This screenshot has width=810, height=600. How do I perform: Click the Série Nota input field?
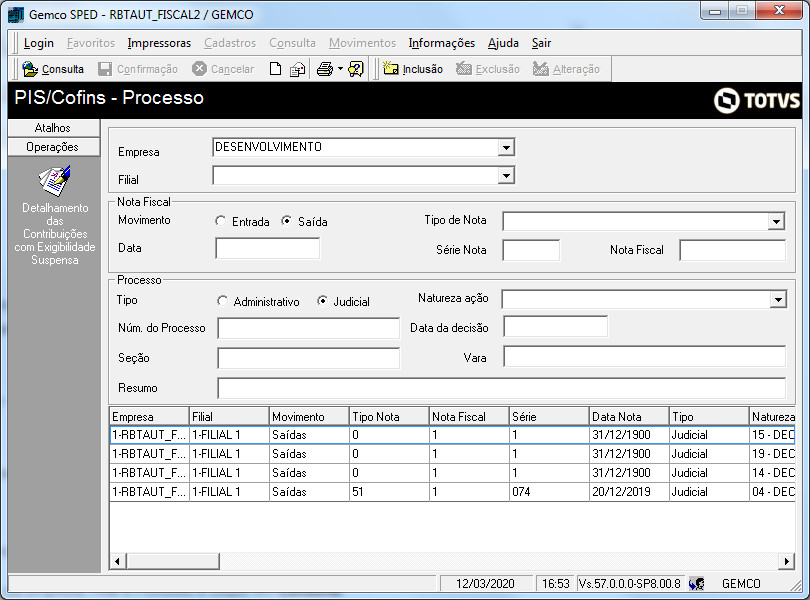[531, 250]
